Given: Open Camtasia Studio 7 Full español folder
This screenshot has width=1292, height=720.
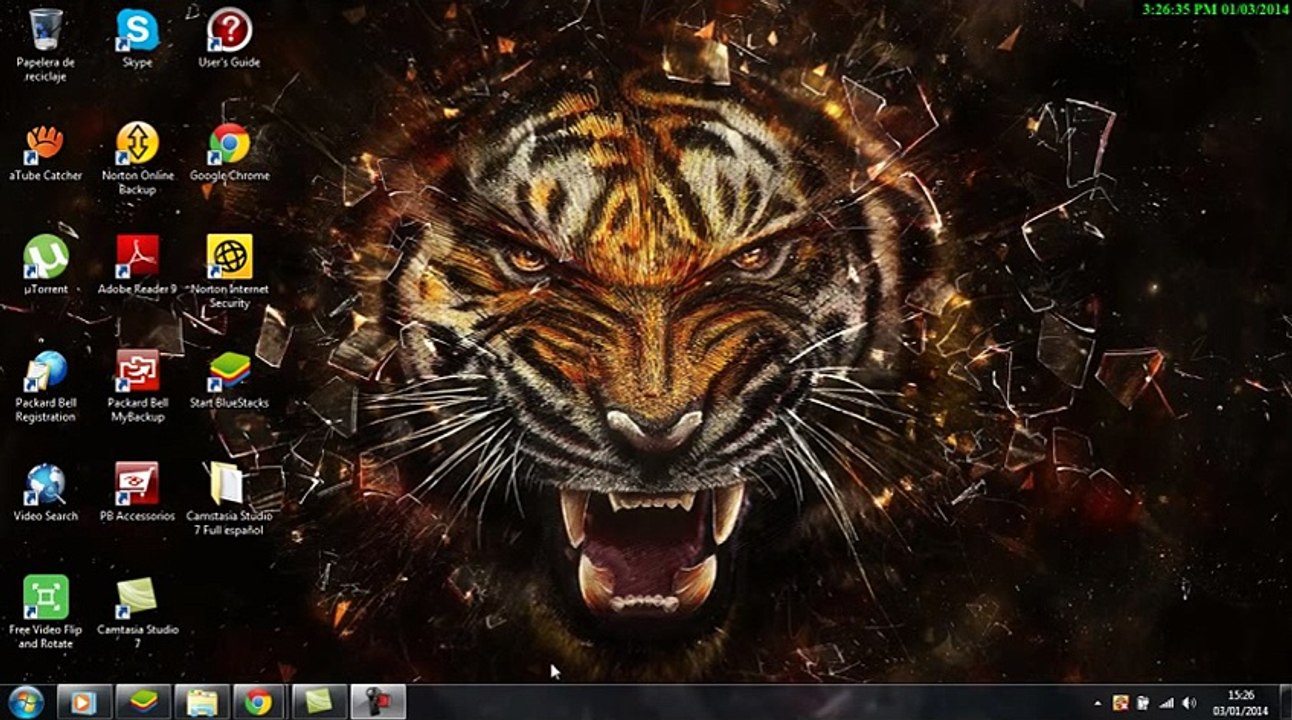Looking at the screenshot, I should [x=229, y=499].
